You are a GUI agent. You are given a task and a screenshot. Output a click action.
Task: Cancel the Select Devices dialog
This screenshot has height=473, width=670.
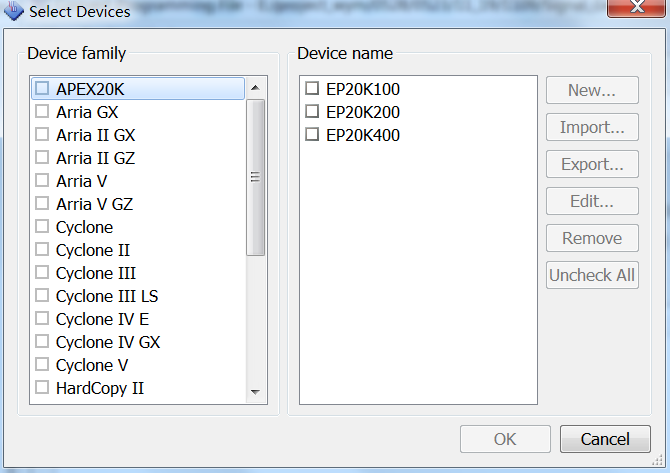(x=605, y=439)
